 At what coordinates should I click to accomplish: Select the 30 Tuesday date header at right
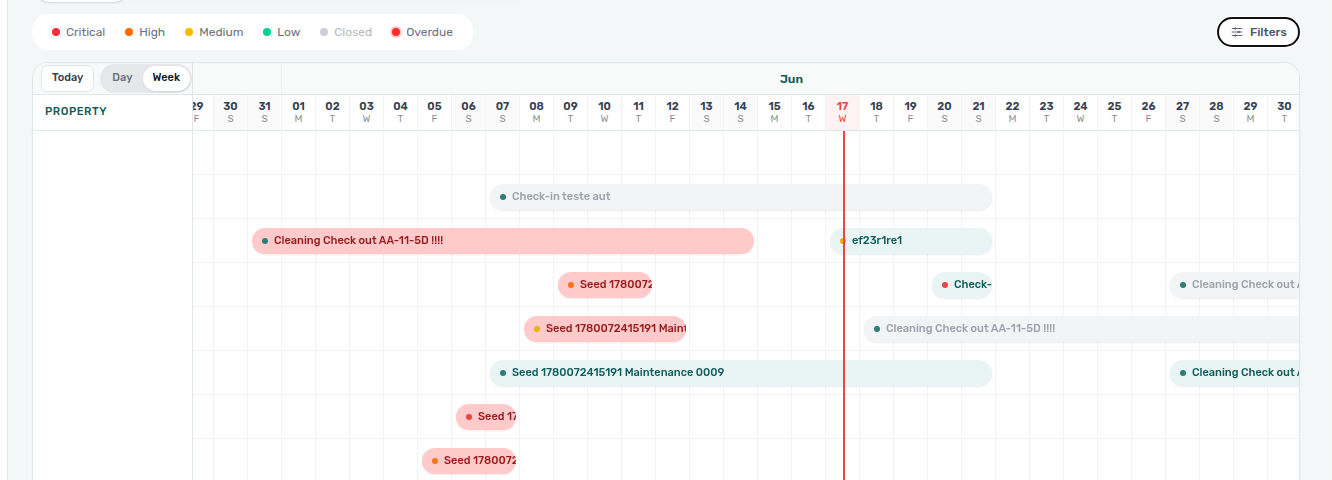[x=1284, y=112]
